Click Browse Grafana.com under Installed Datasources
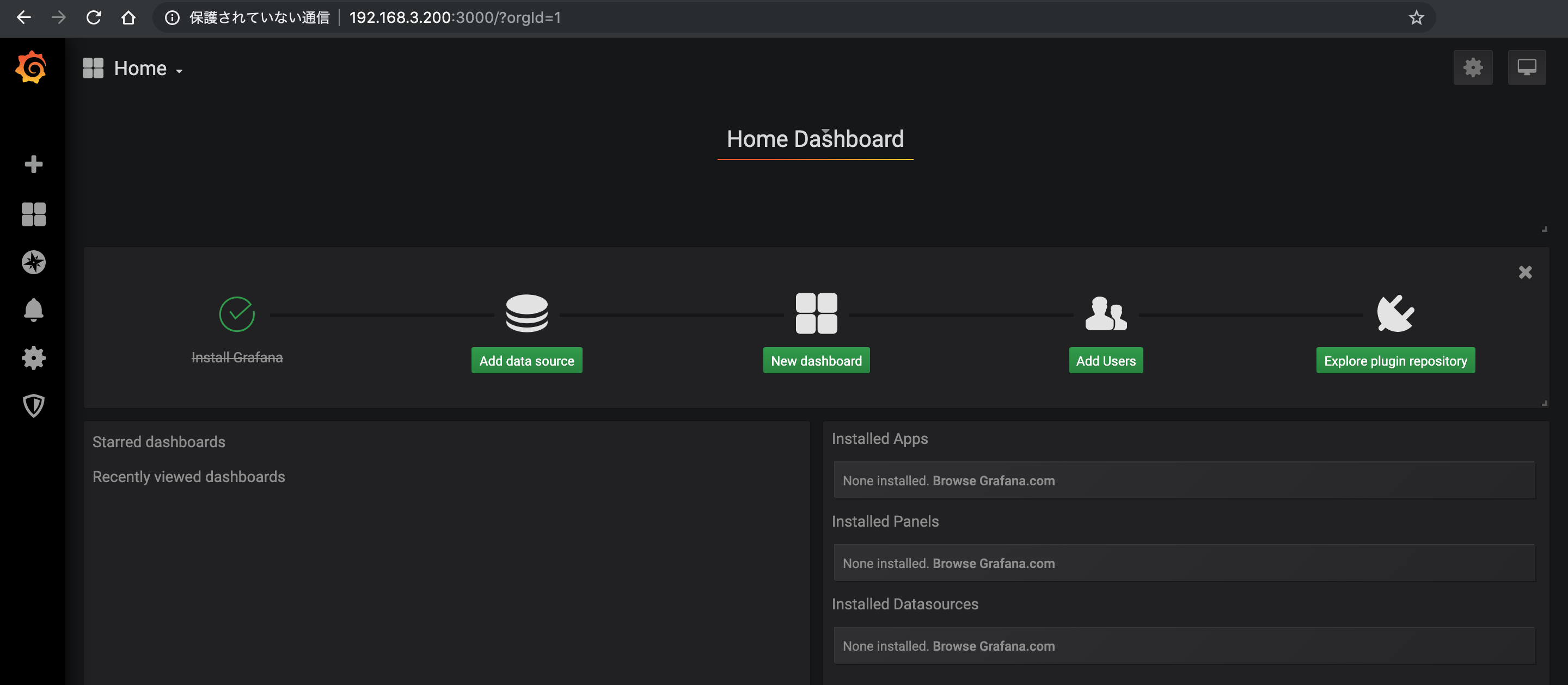The width and height of the screenshot is (1568, 685). point(994,646)
